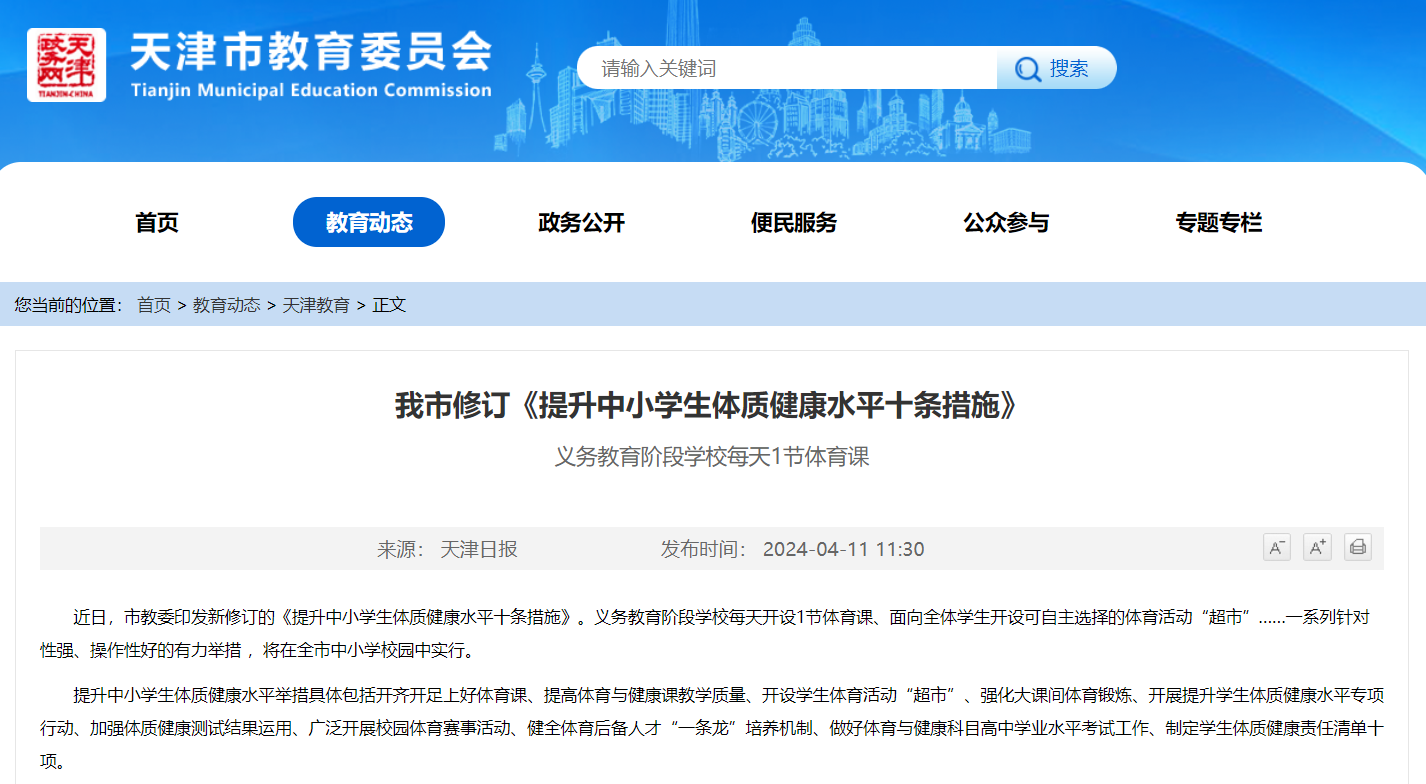1426x784 pixels.
Task: Open the 便民服务 navigation item
Action: click(x=793, y=223)
